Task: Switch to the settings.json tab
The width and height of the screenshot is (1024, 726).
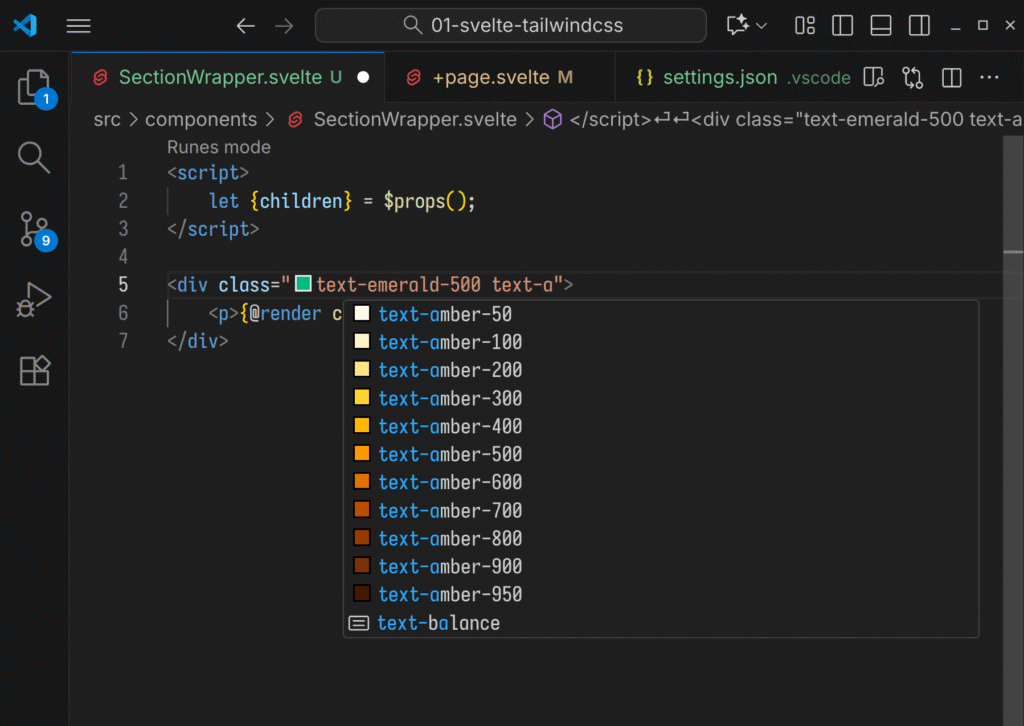Action: click(719, 77)
